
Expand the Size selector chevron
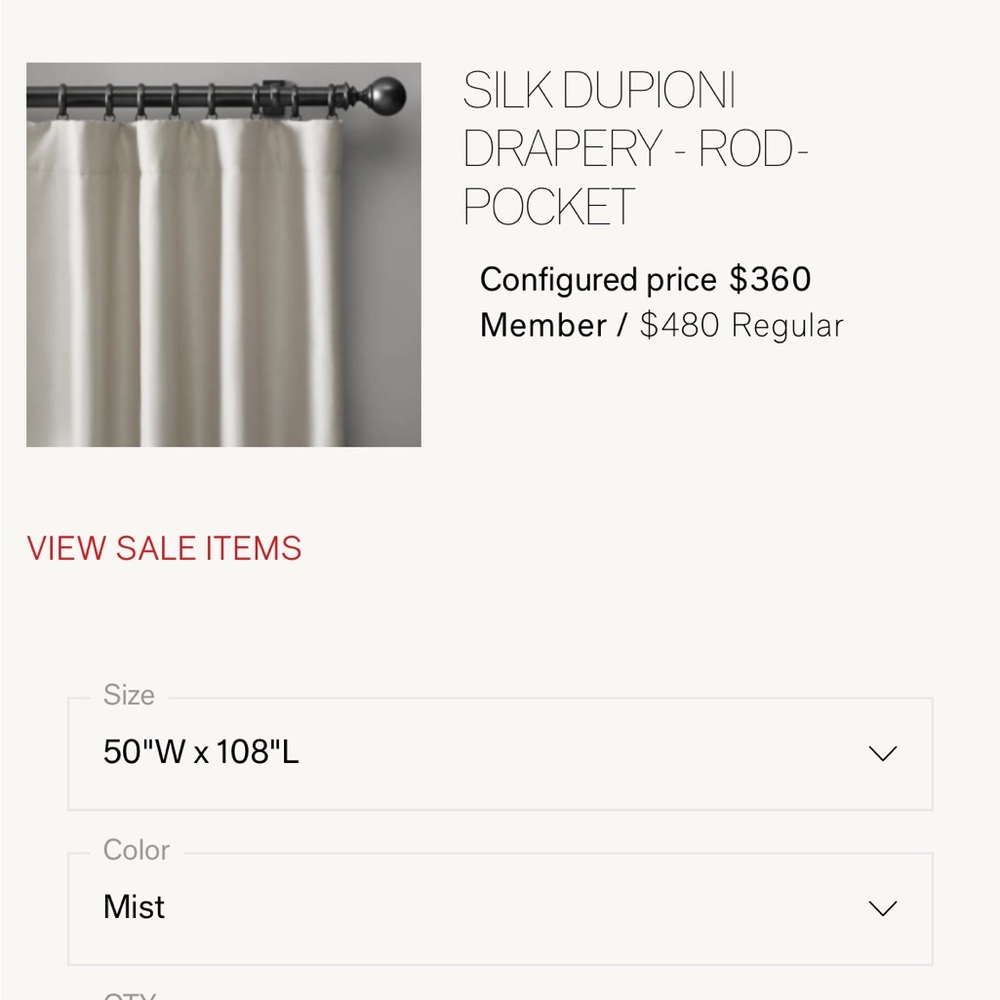pyautogui.click(x=881, y=754)
